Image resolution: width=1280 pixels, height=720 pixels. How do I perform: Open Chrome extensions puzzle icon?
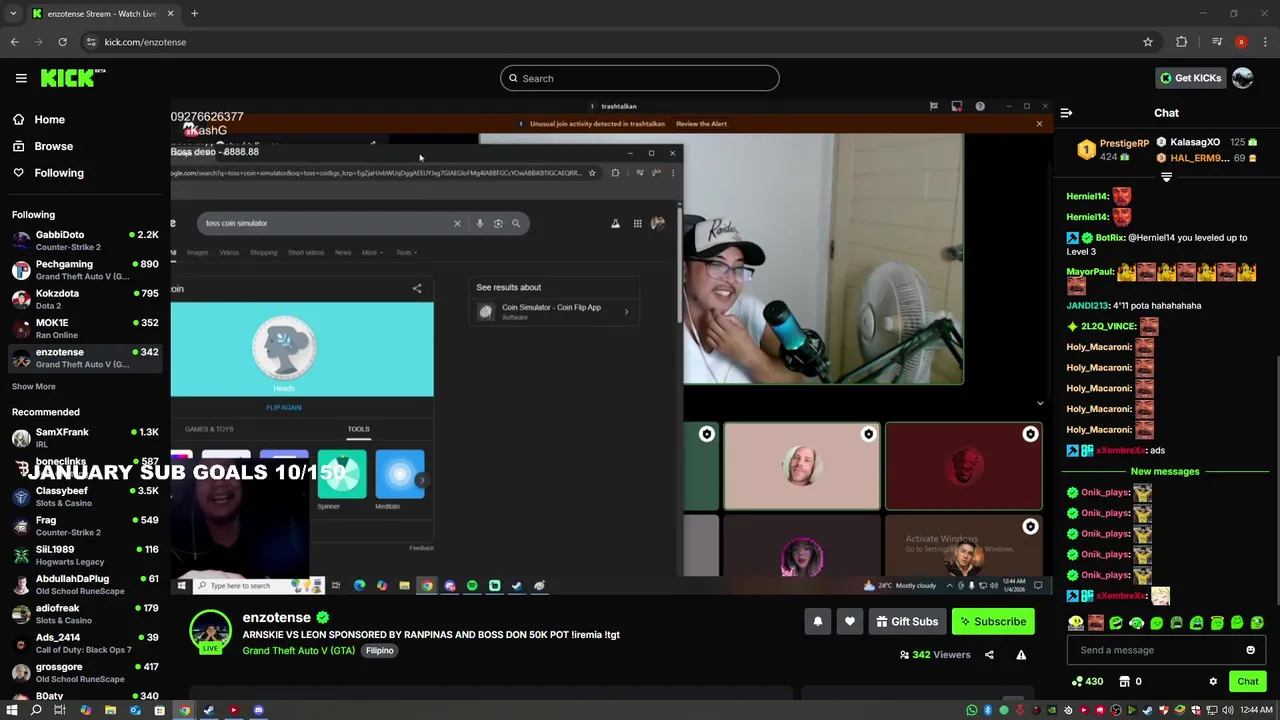[x=1181, y=42]
